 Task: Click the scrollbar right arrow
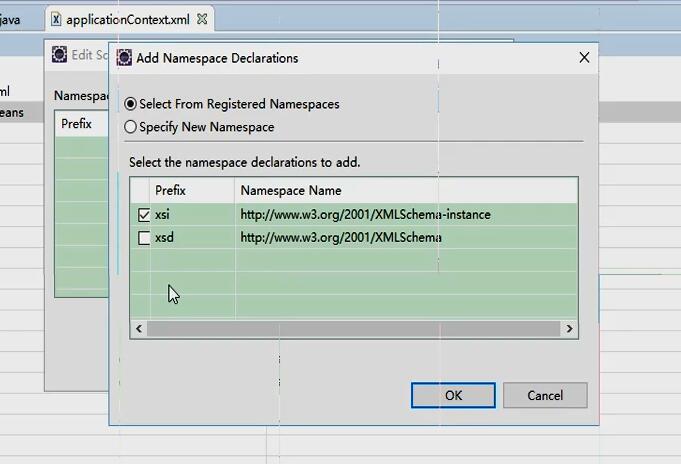click(569, 328)
